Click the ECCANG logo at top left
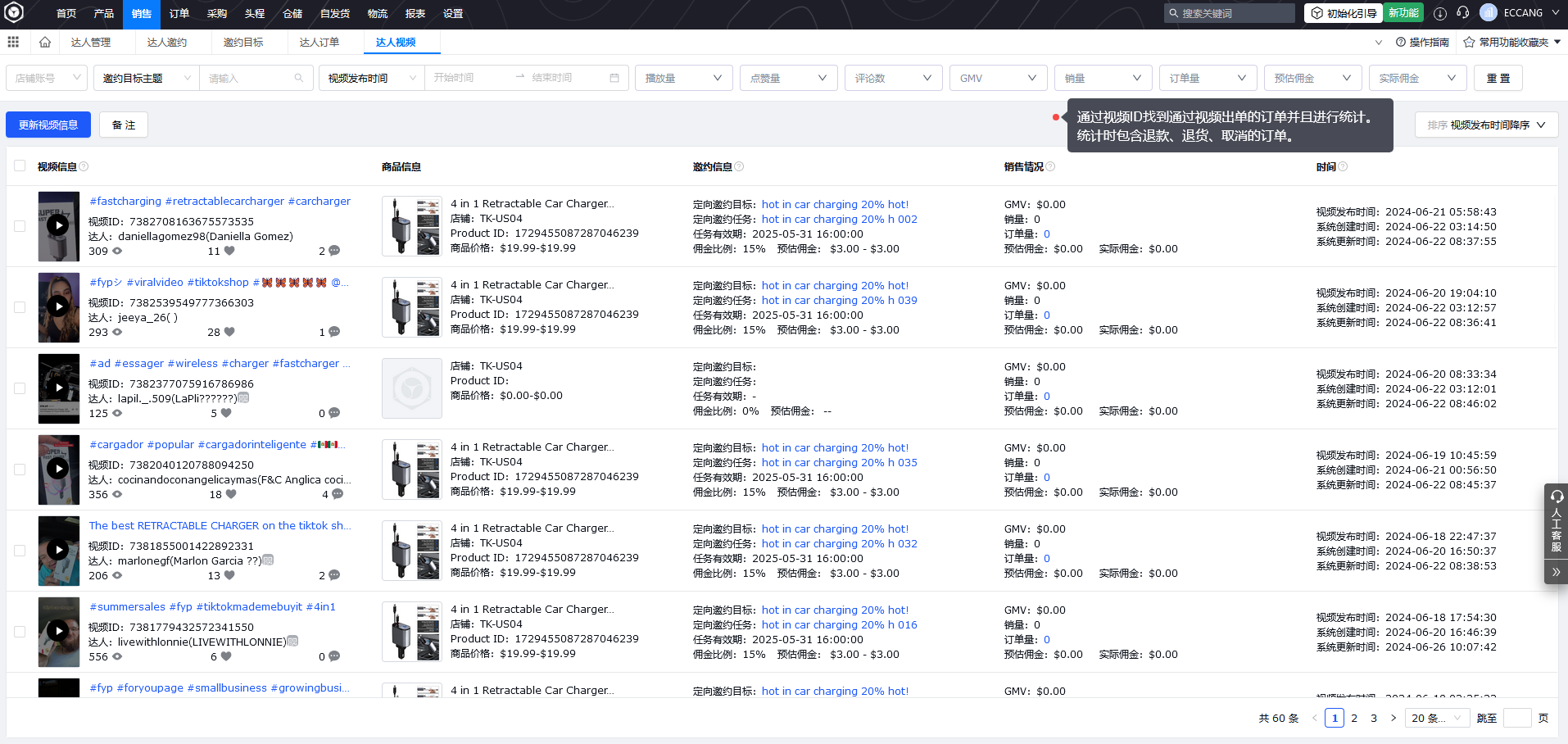The image size is (1568, 744). click(15, 13)
